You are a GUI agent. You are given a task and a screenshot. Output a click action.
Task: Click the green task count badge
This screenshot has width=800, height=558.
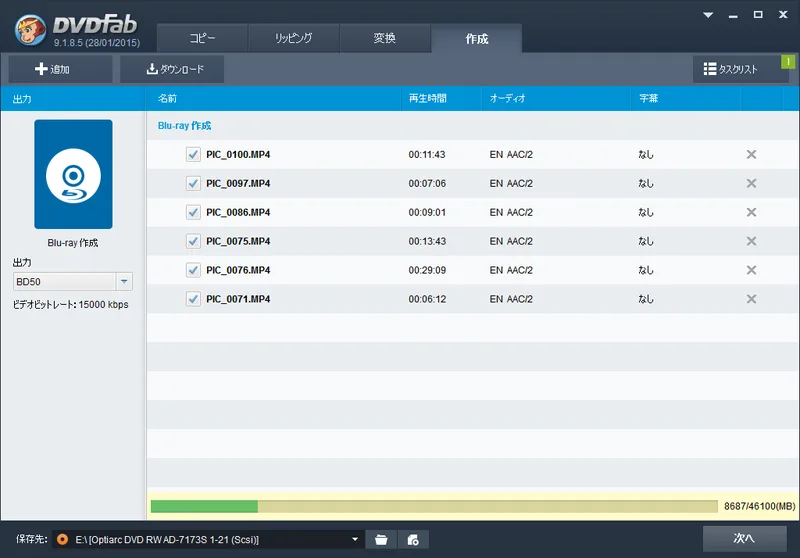(x=788, y=62)
